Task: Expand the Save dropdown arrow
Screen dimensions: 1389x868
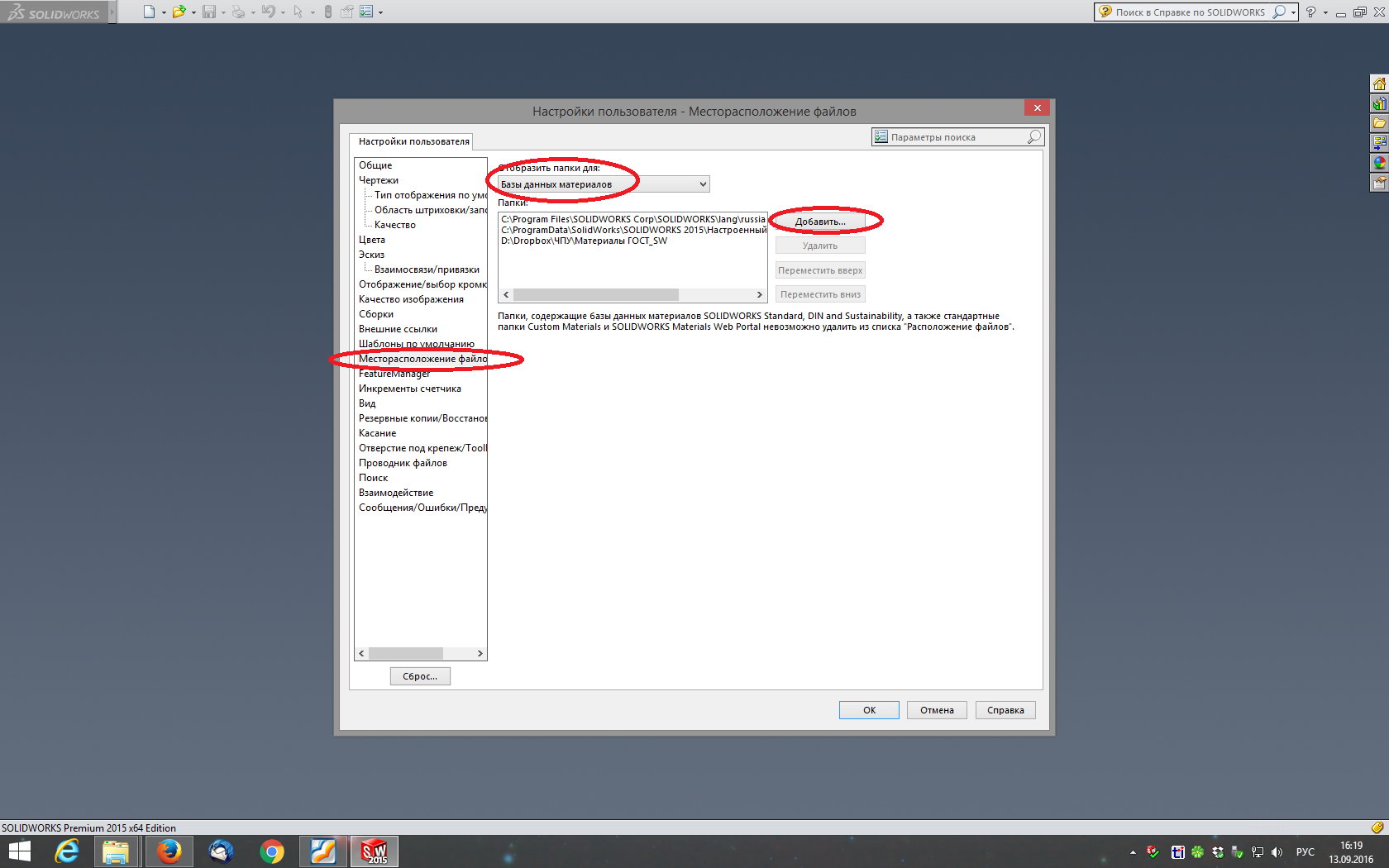Action: coord(223,12)
